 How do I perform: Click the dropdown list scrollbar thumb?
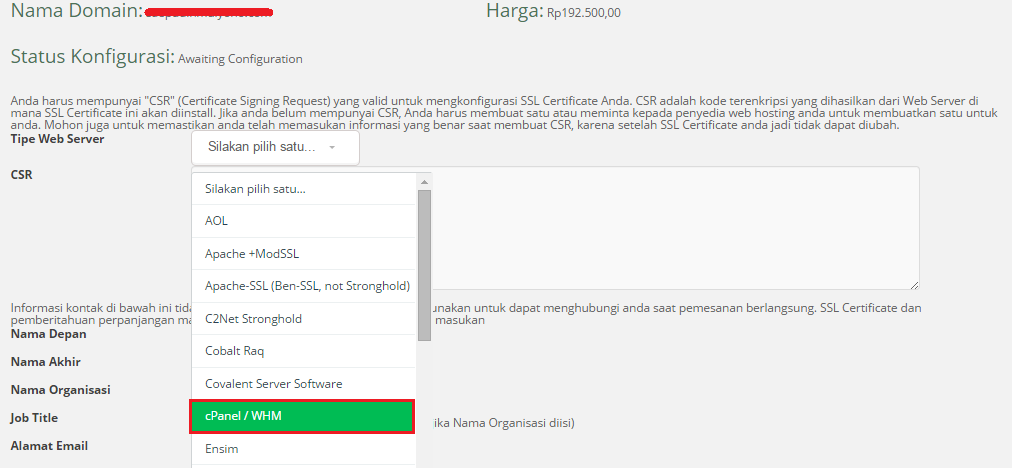click(x=424, y=264)
